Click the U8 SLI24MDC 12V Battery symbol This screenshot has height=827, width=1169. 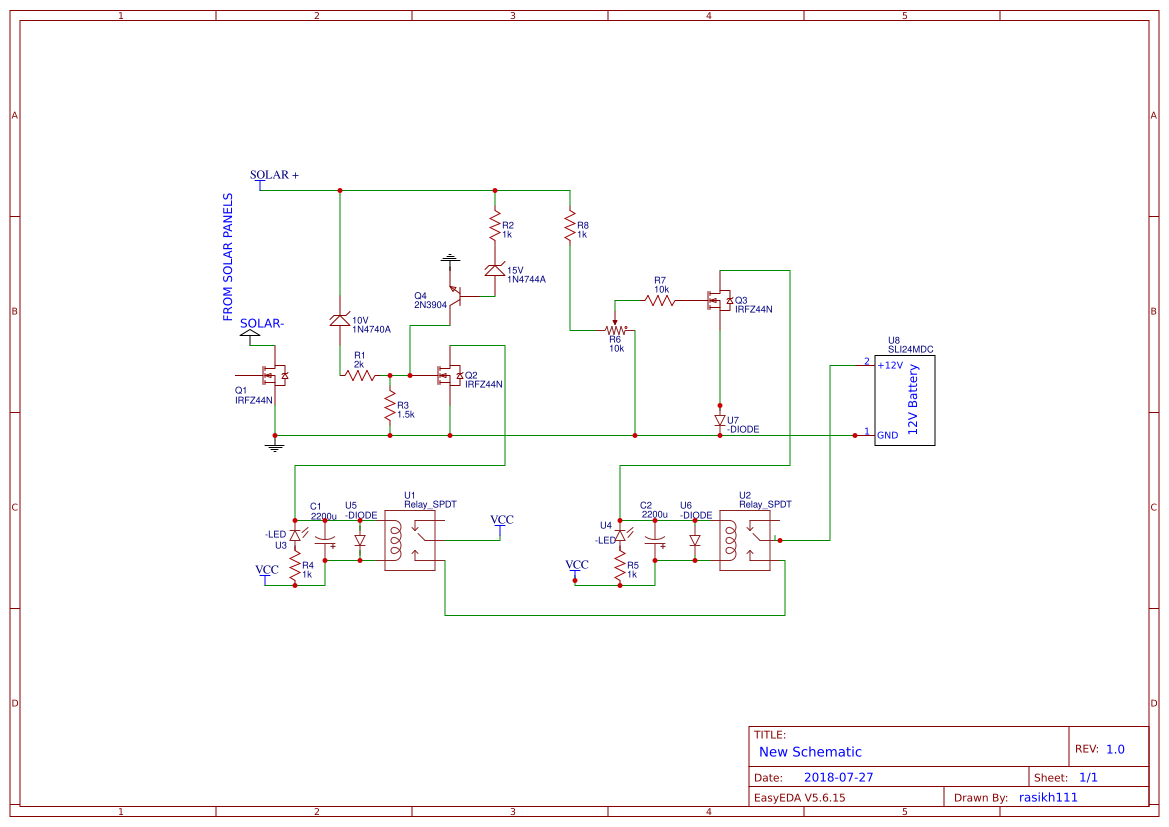click(x=905, y=400)
